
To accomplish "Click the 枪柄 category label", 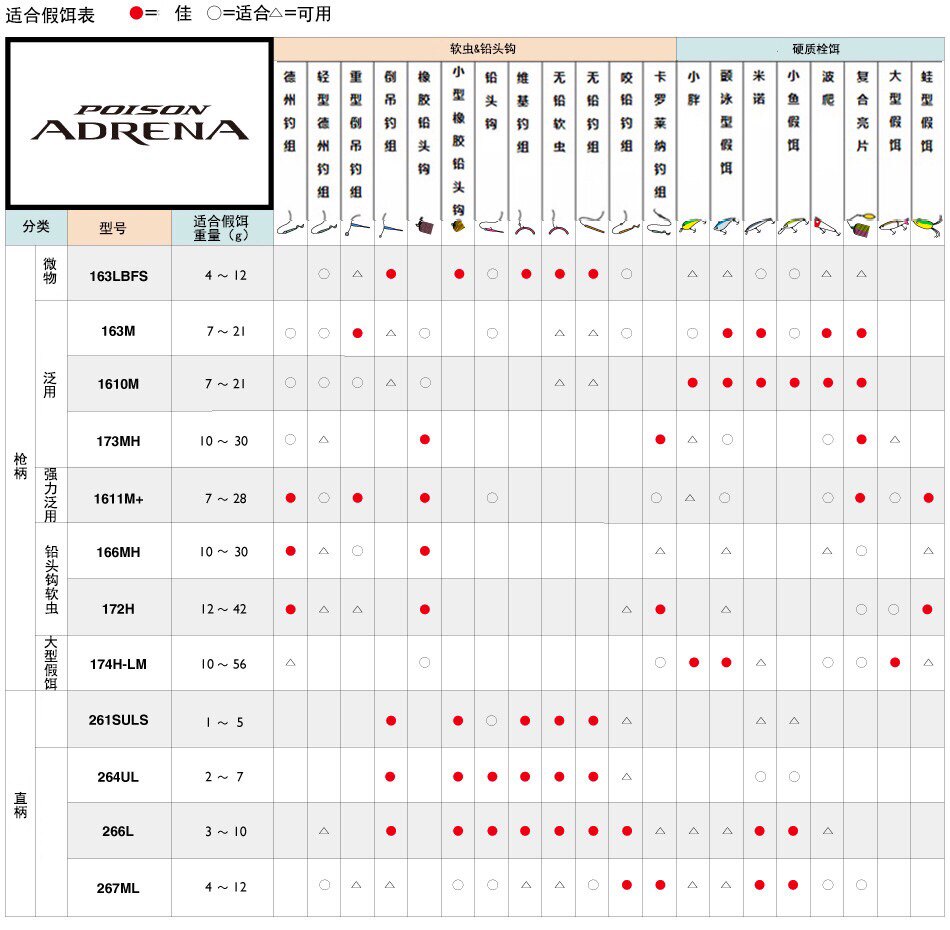I will [x=21, y=467].
